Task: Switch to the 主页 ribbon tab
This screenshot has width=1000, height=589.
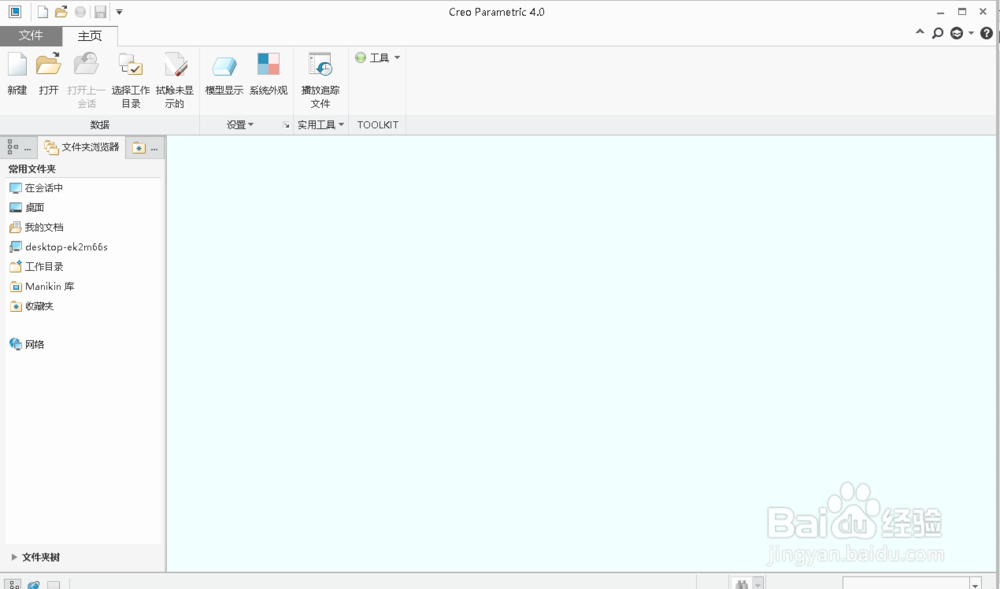Action: 90,36
